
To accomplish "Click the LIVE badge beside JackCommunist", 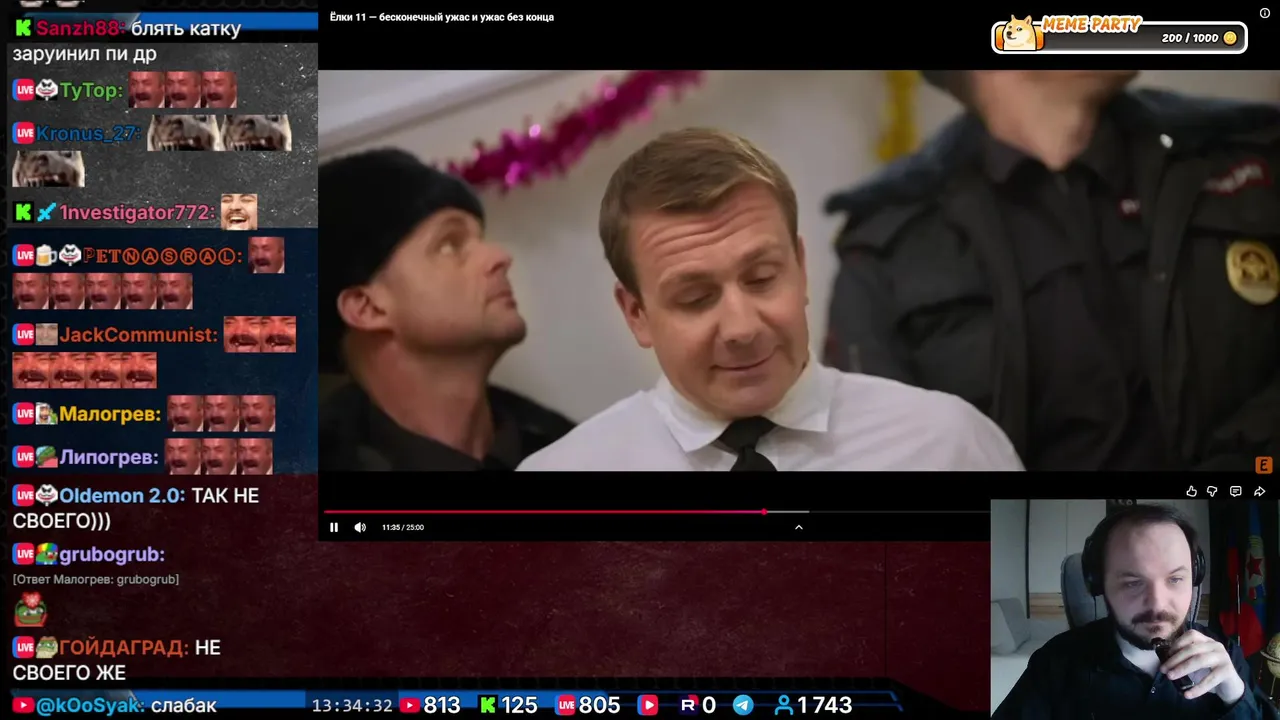I will coord(24,335).
